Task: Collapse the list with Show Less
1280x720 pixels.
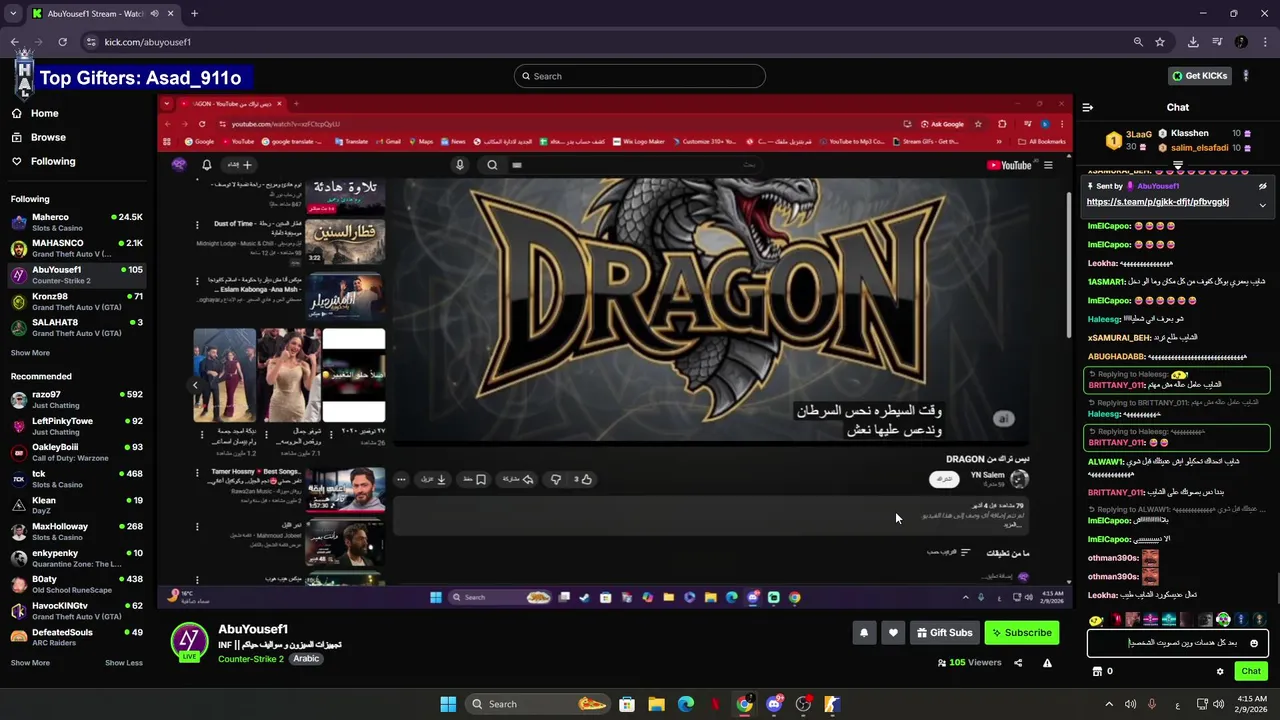Action: pyautogui.click(x=124, y=662)
